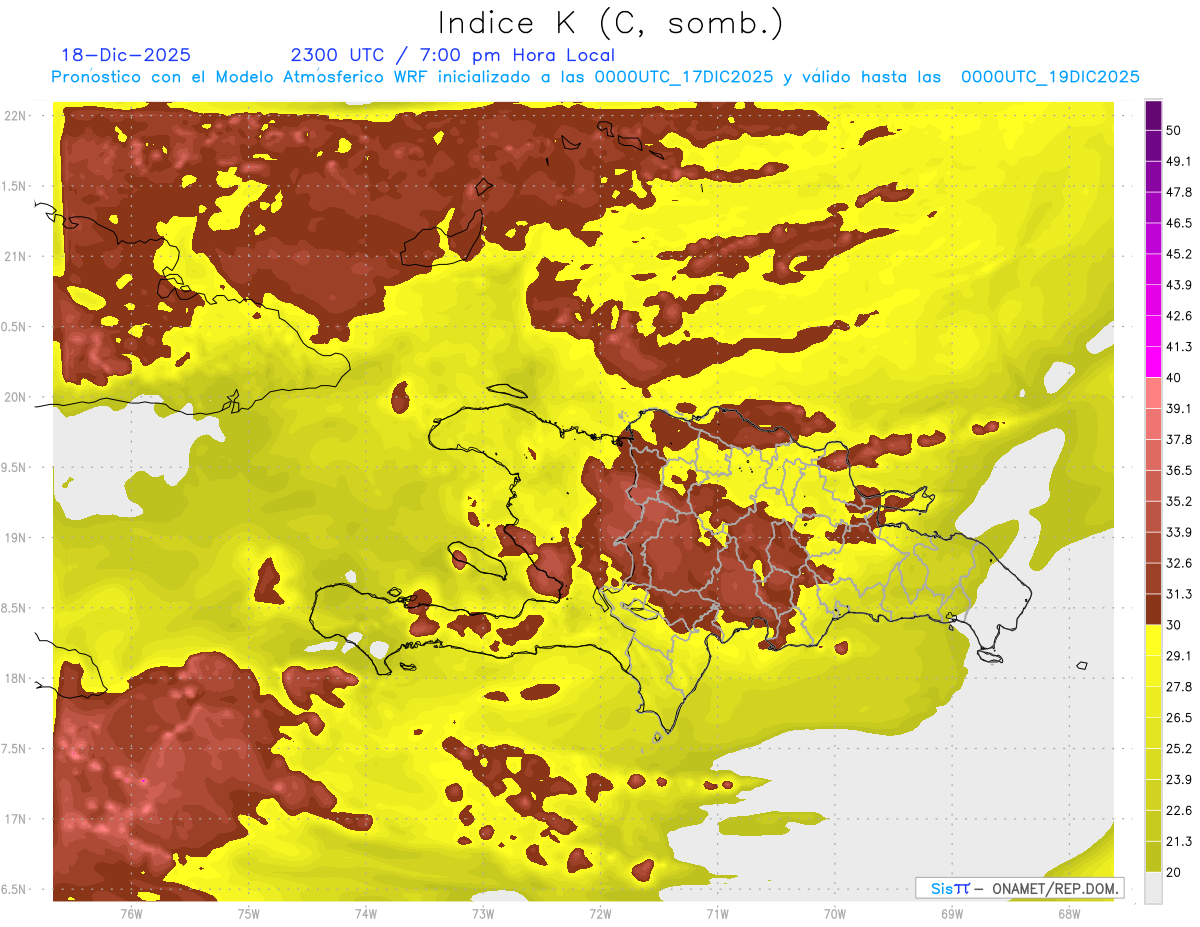Click the colorbar value '31.3'
This screenshot has height=927, width=1200.
click(x=1179, y=594)
